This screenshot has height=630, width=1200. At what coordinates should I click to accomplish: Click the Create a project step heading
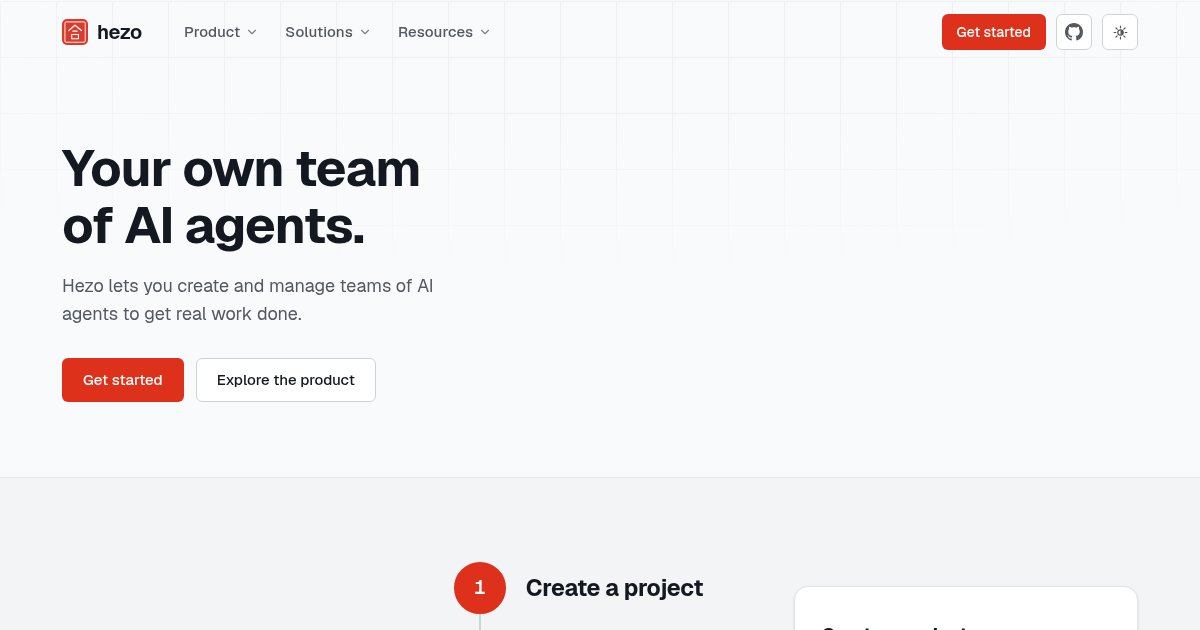[614, 588]
